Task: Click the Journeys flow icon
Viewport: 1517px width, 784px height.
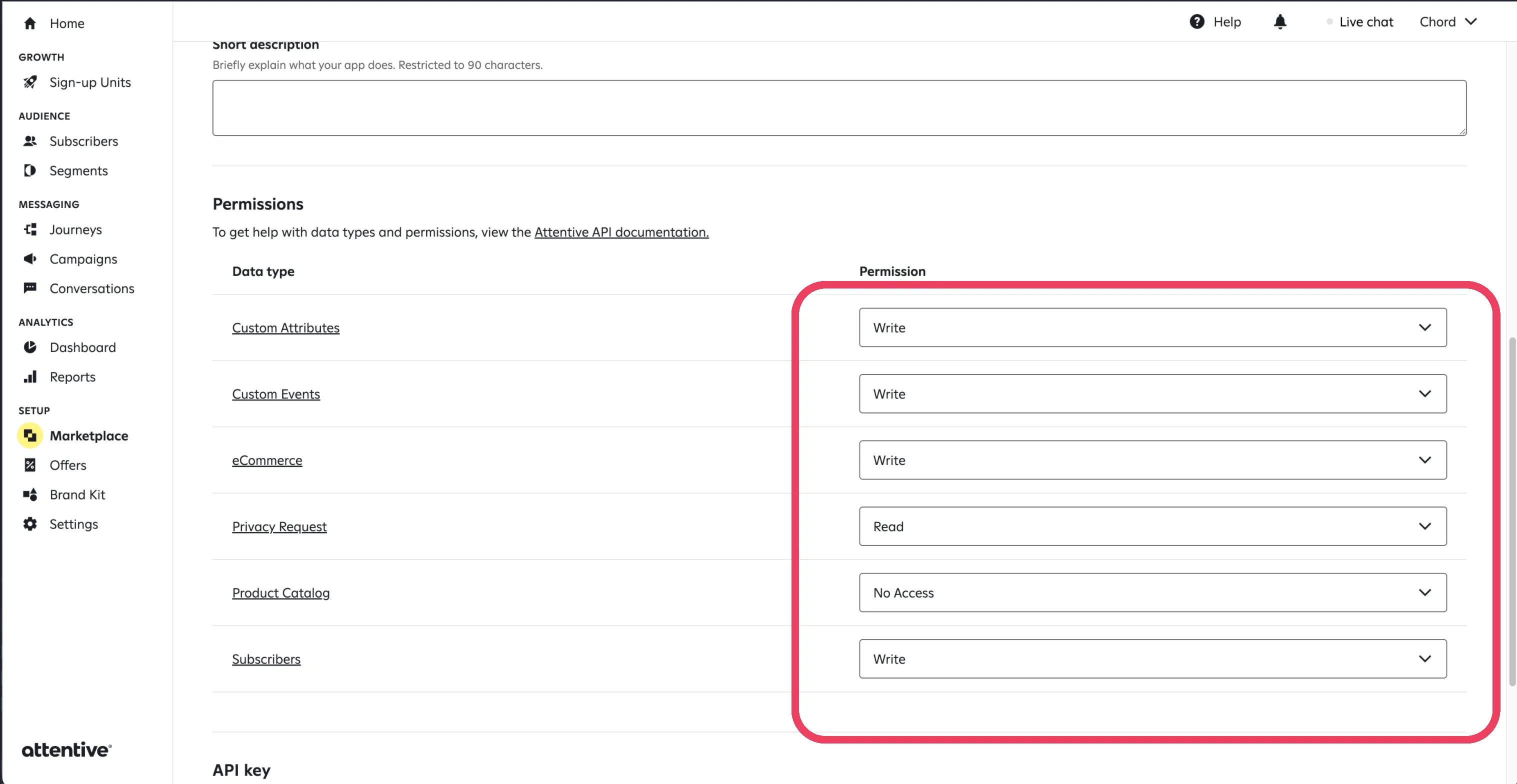Action: (30, 229)
